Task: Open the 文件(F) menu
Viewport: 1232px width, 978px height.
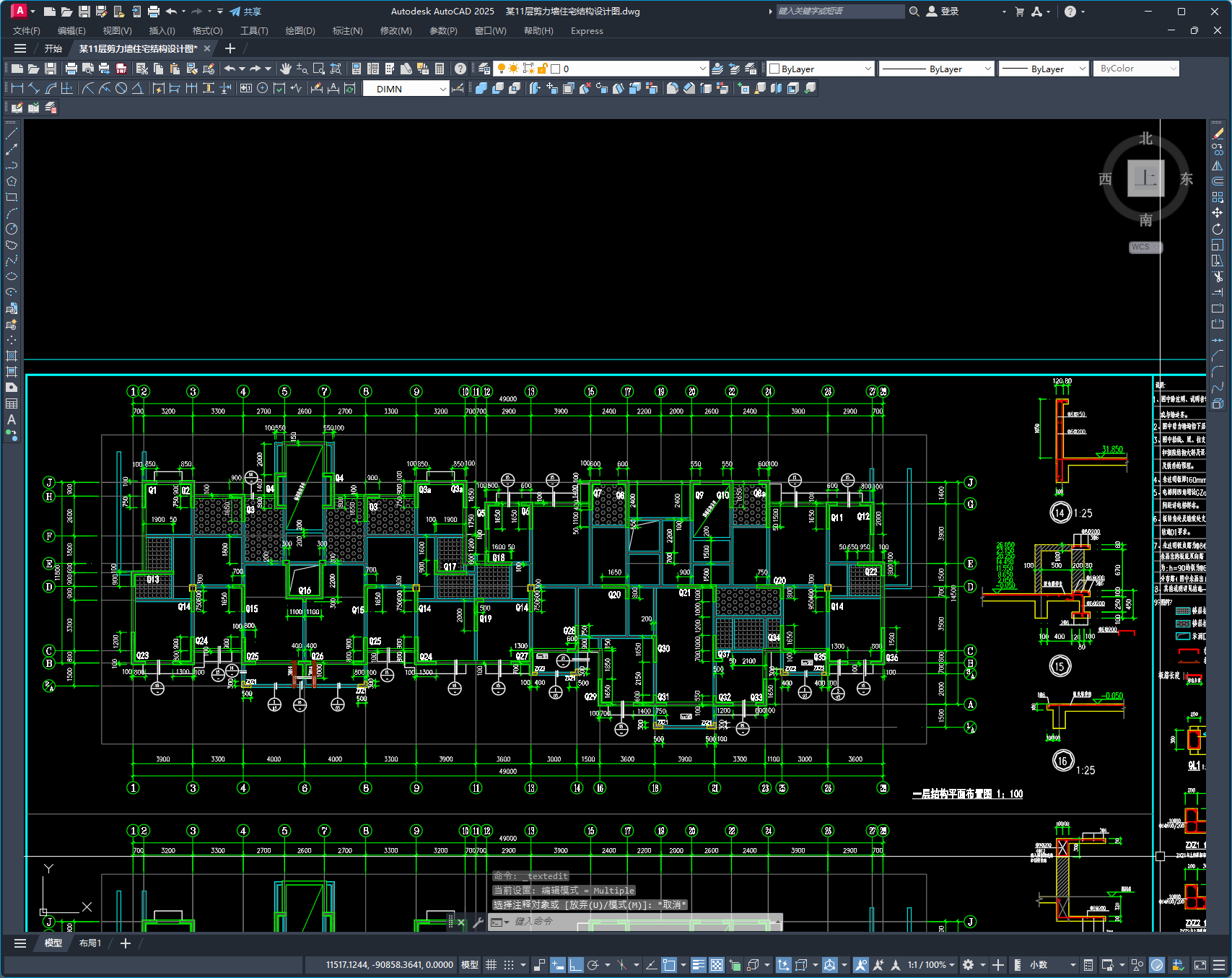Action: coord(27,31)
